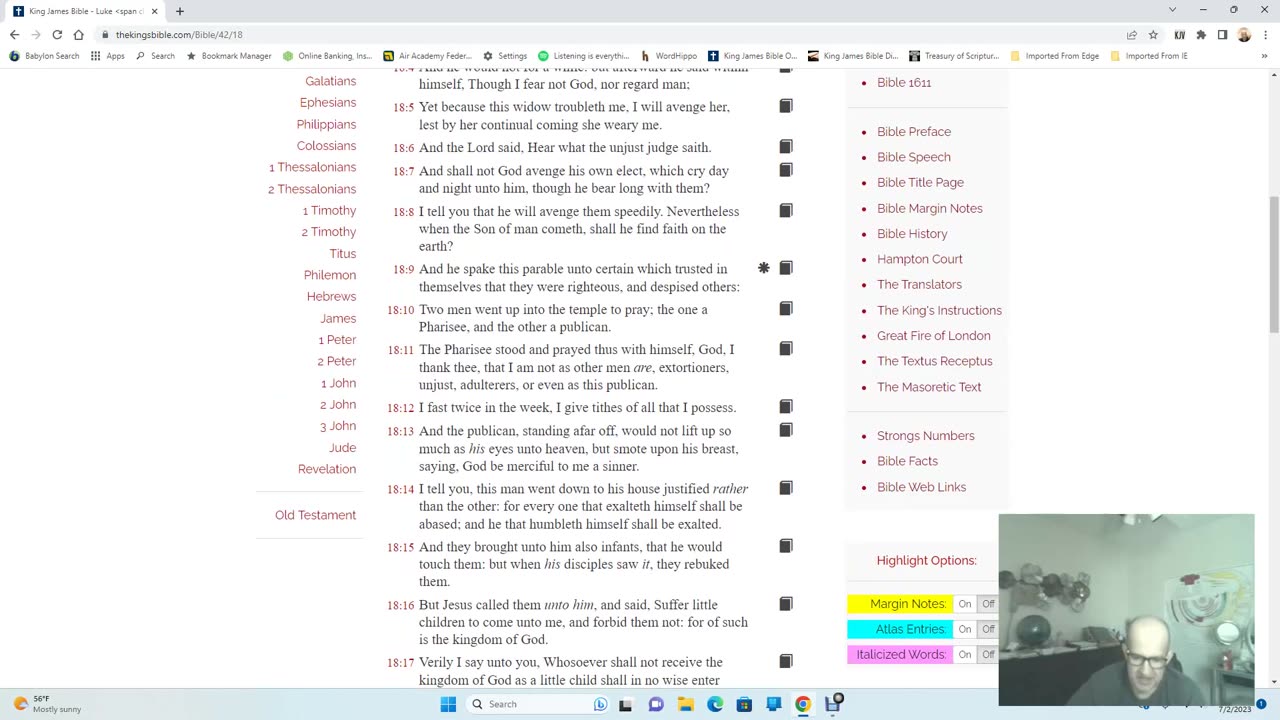
Task: Bookmark this page with the star icon
Action: tap(1153, 34)
